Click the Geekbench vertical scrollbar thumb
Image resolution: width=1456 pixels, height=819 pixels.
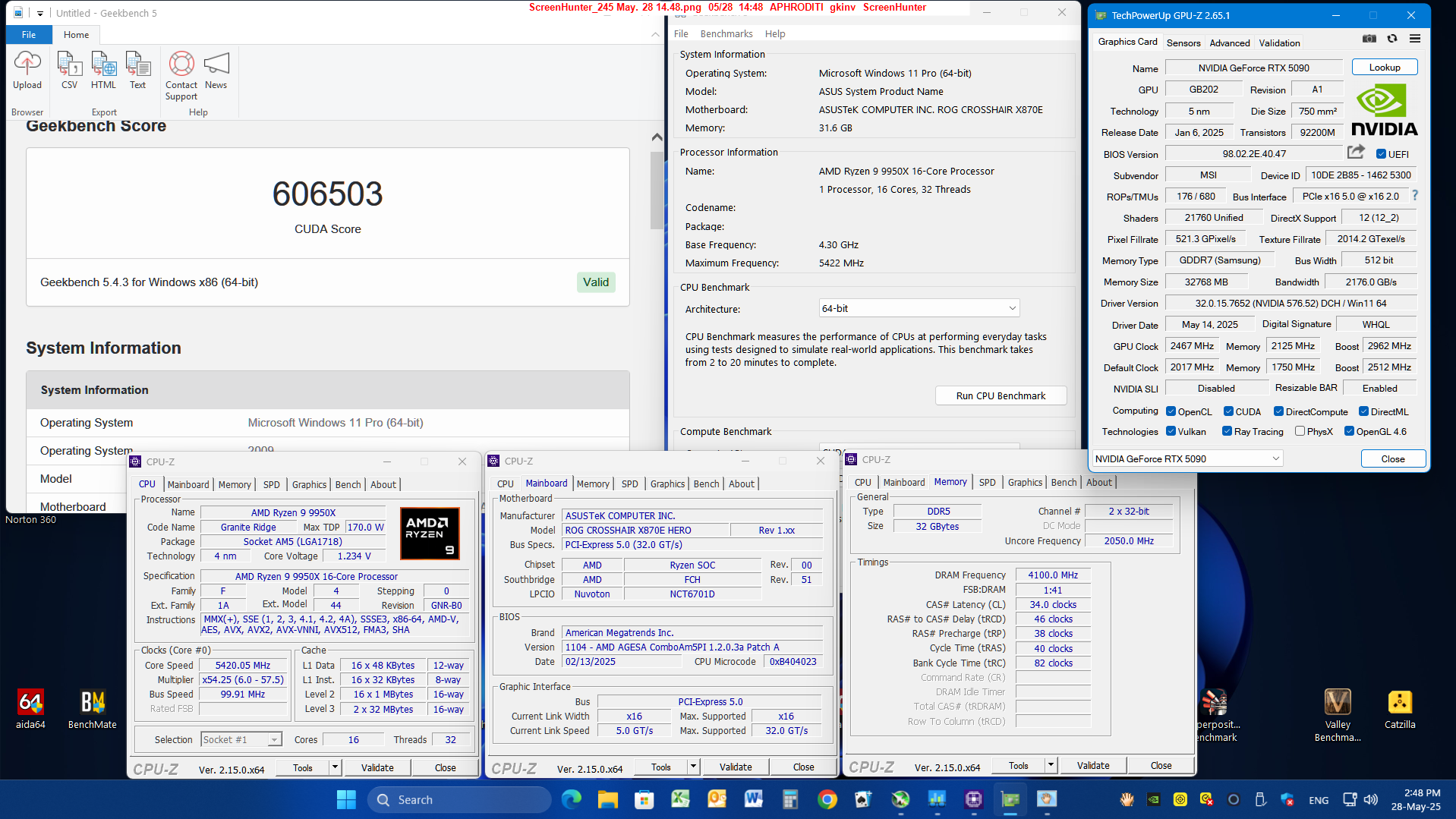pos(657,190)
